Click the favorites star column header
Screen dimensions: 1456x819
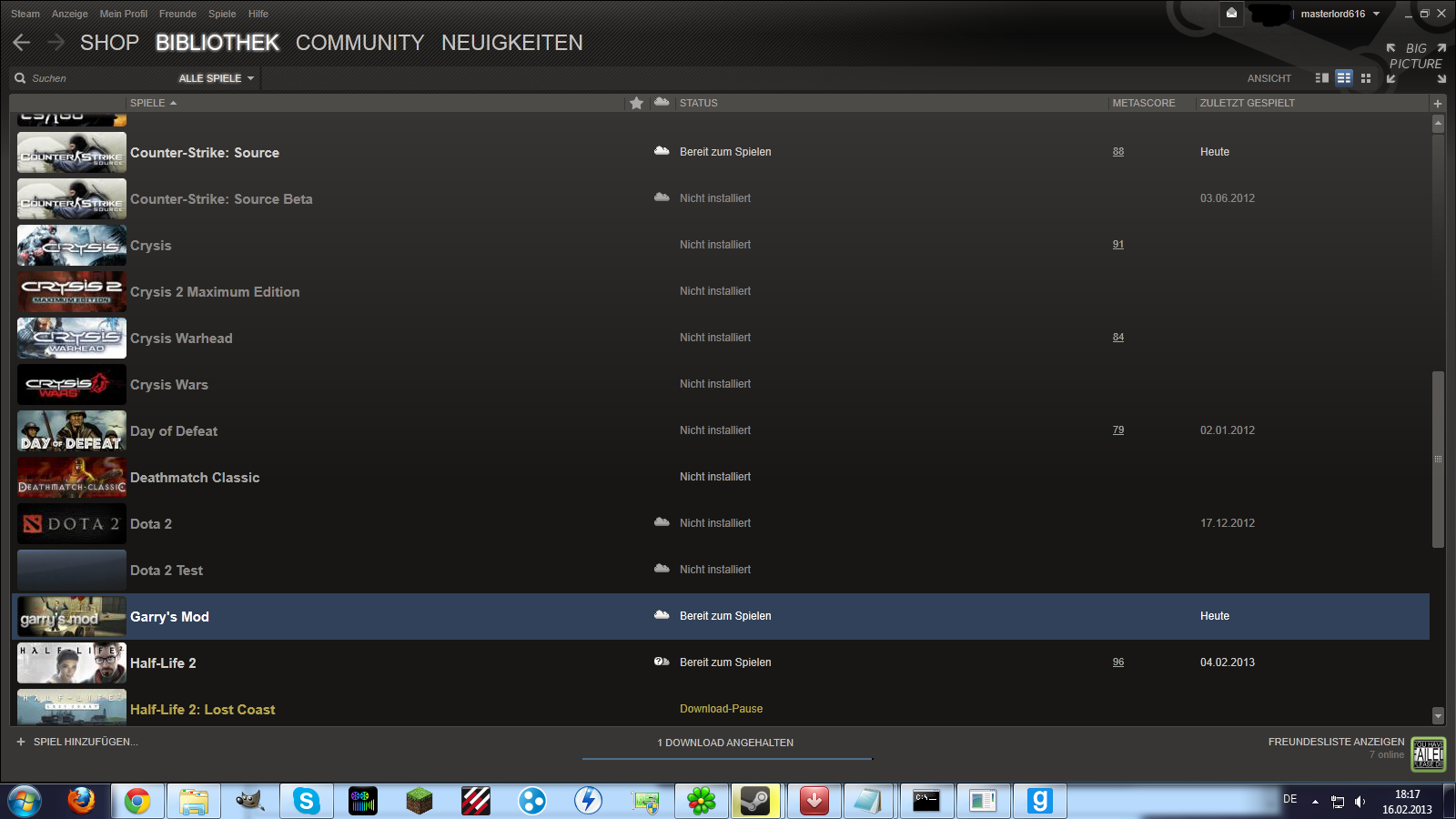tap(636, 103)
